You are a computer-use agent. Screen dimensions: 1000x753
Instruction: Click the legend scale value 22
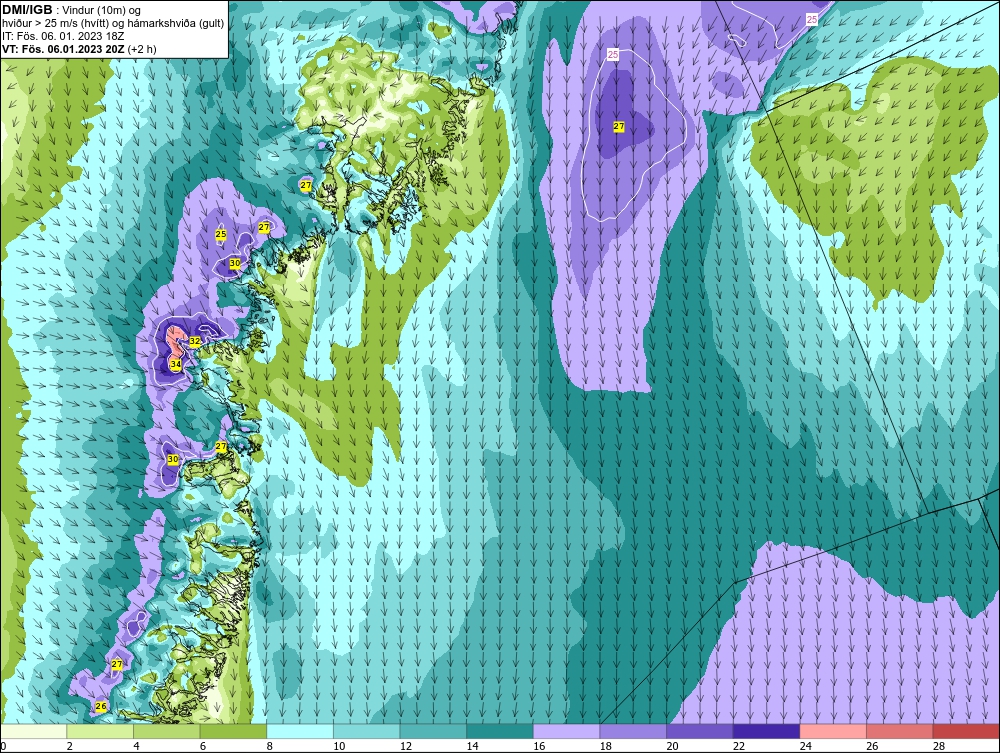[739, 746]
